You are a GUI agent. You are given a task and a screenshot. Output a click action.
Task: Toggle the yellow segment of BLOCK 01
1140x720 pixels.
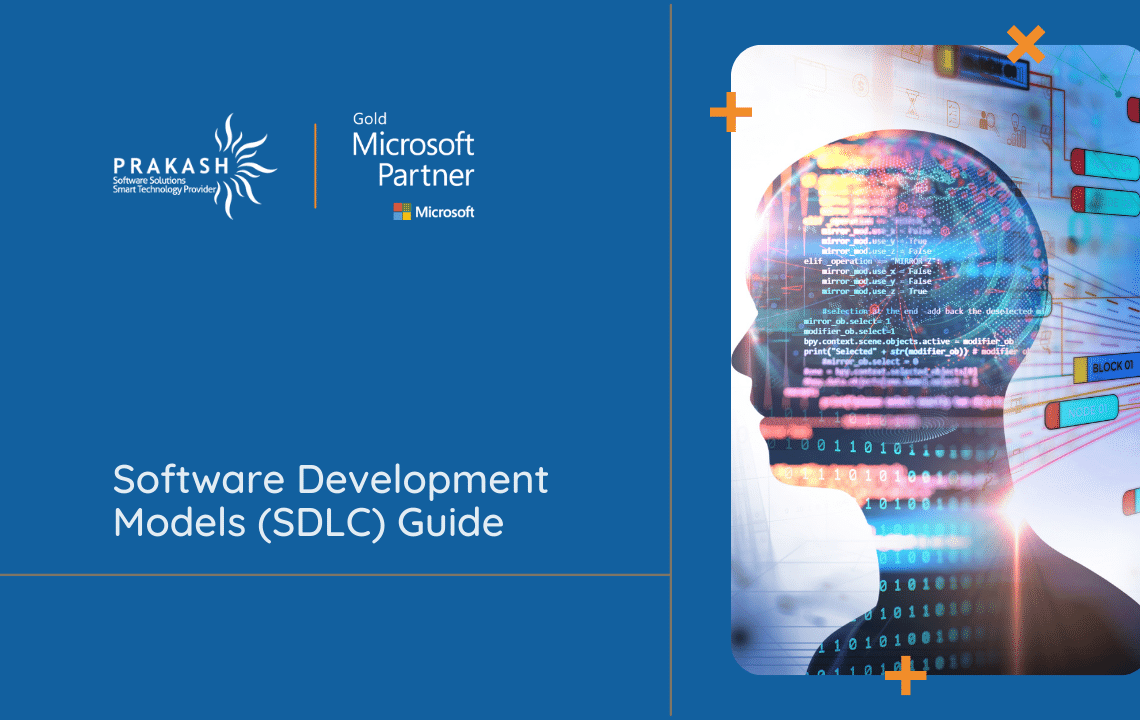click(1080, 369)
